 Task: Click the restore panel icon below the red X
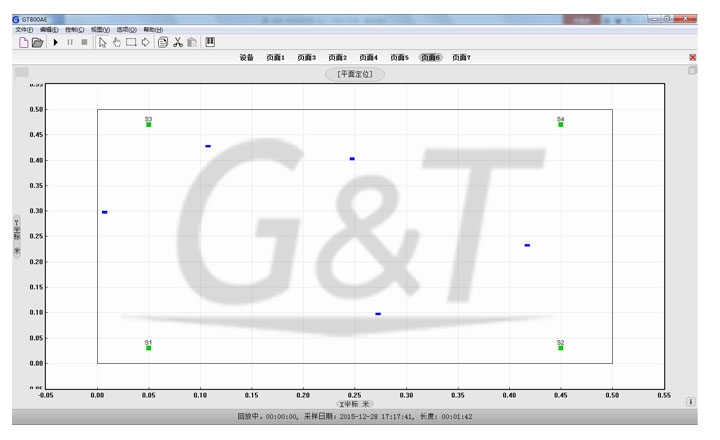pyautogui.click(x=692, y=71)
